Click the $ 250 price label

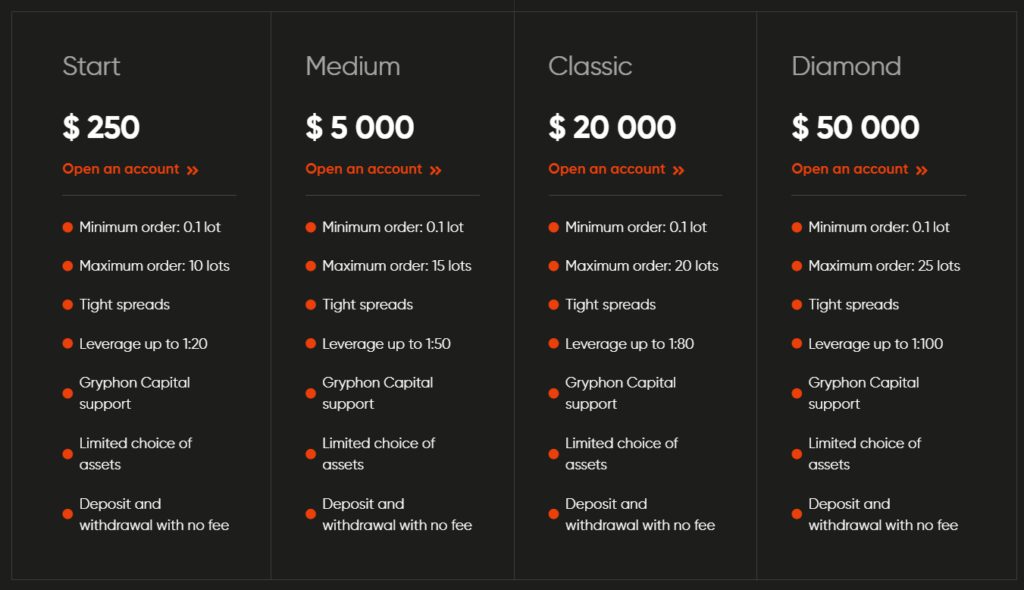click(100, 127)
